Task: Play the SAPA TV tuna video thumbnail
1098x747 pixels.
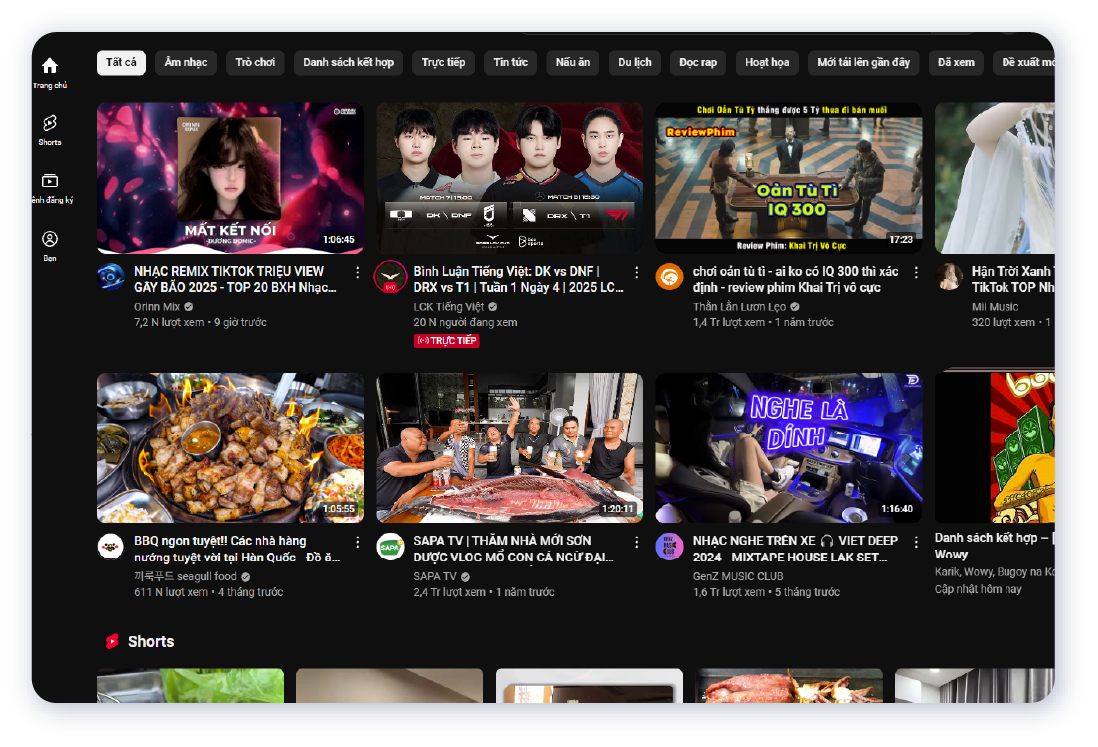Action: click(x=509, y=448)
